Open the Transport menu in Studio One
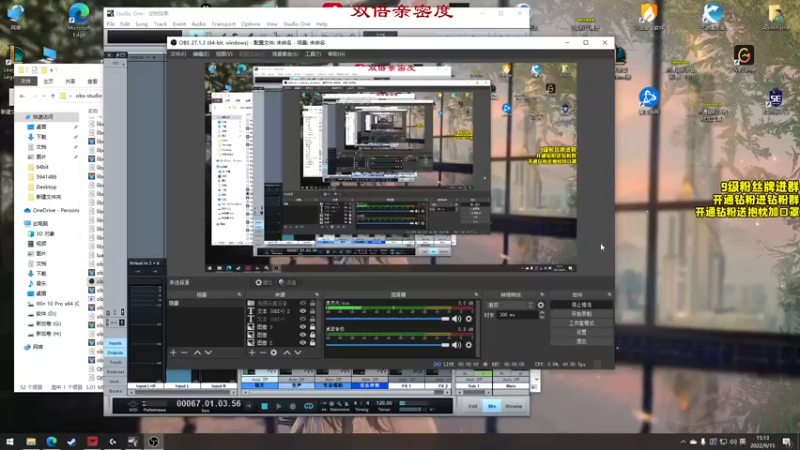Viewport: 800px width, 450px height. pyautogui.click(x=223, y=24)
